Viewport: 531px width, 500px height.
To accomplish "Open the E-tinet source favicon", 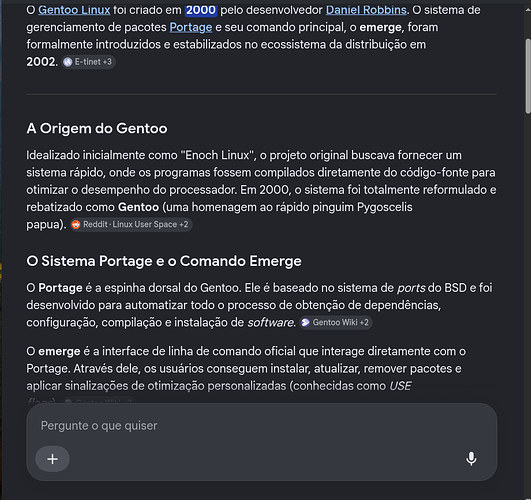I will coord(68,62).
